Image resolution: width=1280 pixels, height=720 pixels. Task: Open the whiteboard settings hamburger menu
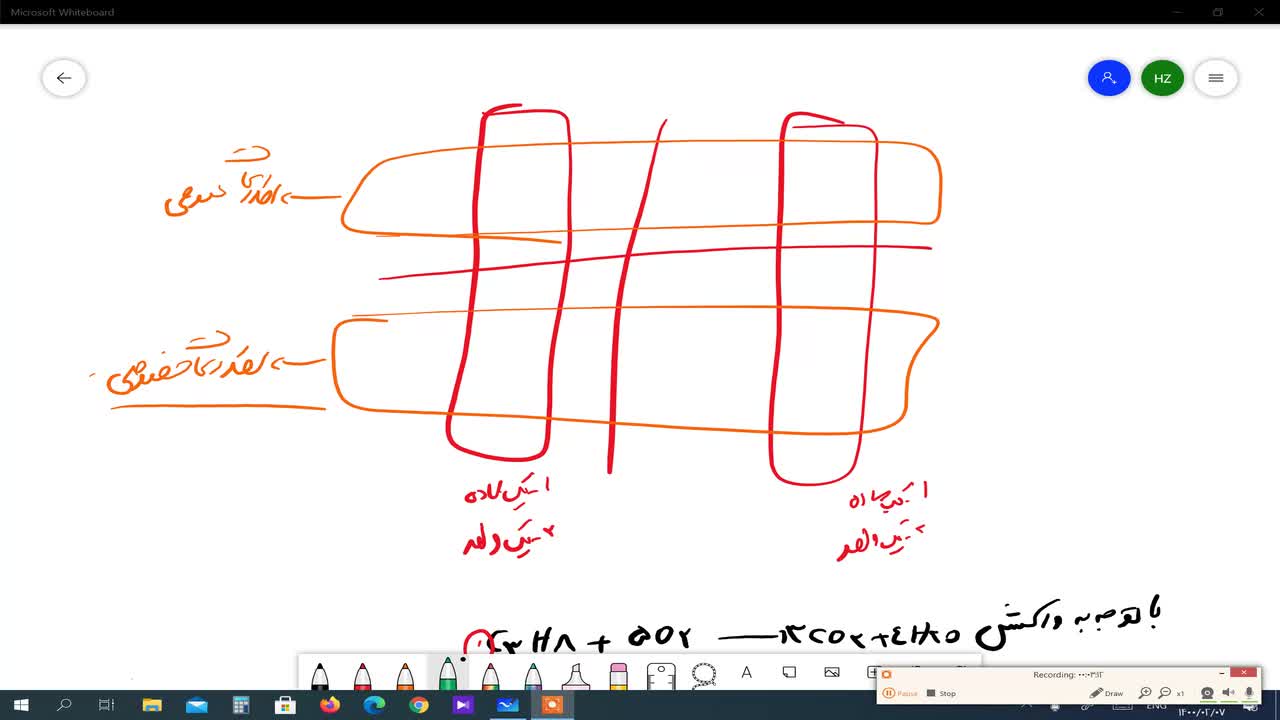(1216, 78)
